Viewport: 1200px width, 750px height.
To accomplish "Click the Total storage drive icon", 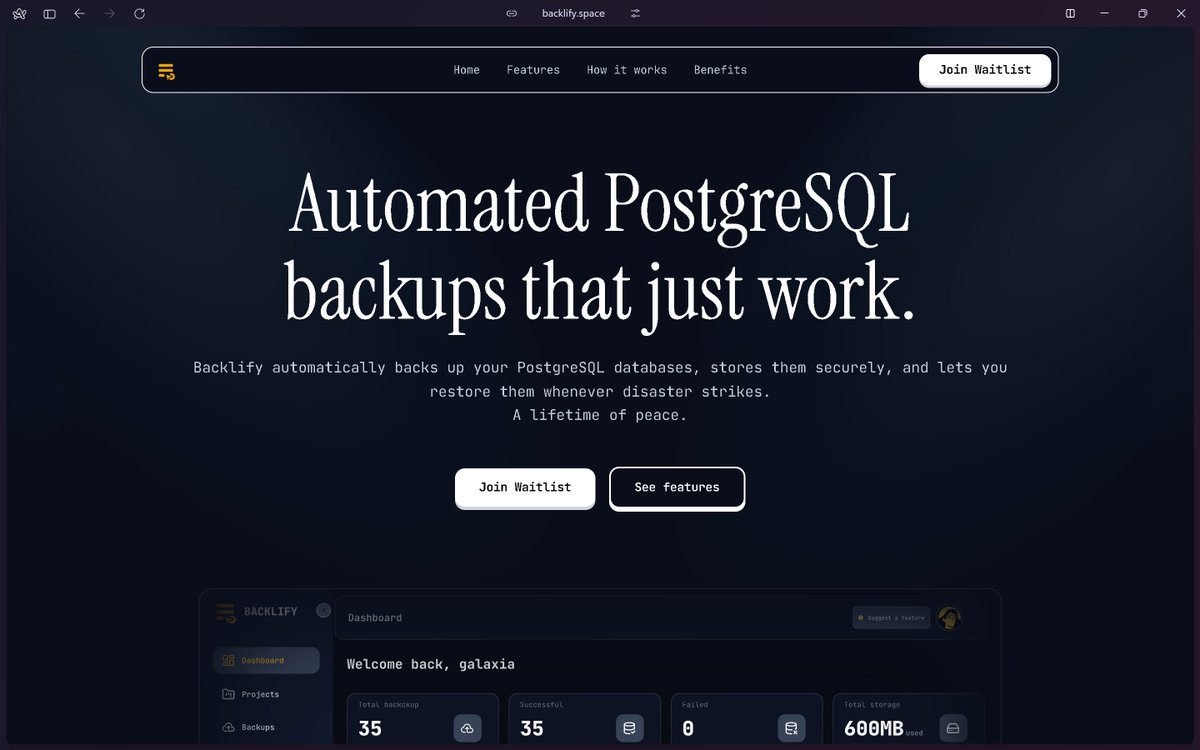I will pyautogui.click(x=953, y=728).
